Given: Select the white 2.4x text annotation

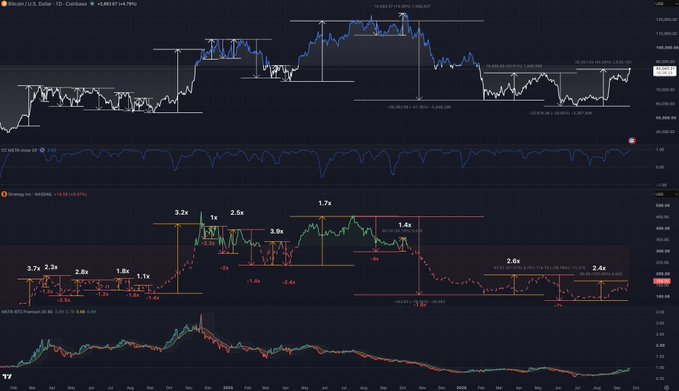Looking at the screenshot, I should (599, 268).
